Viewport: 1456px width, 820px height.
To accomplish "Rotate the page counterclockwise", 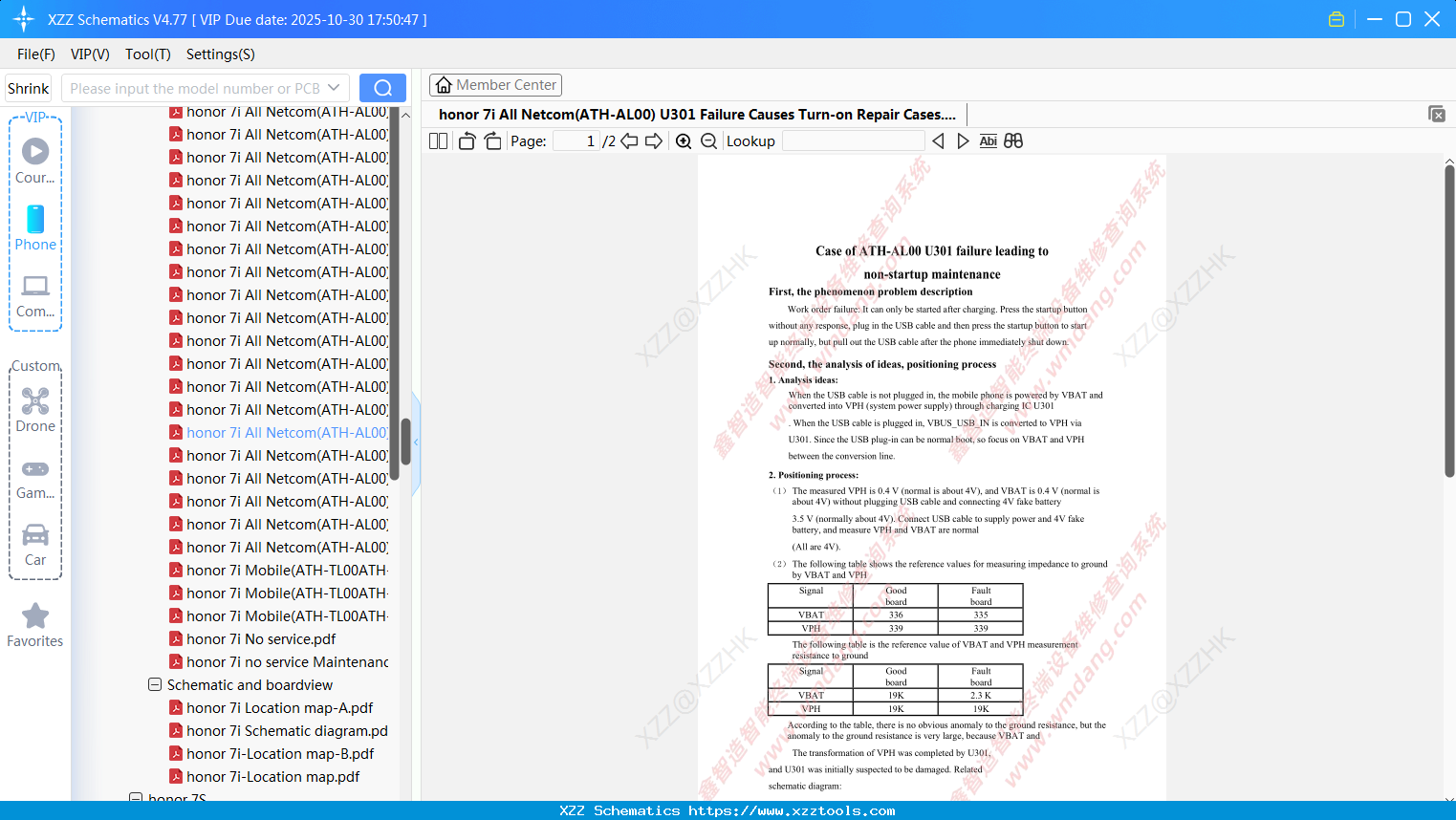I will coord(467,140).
